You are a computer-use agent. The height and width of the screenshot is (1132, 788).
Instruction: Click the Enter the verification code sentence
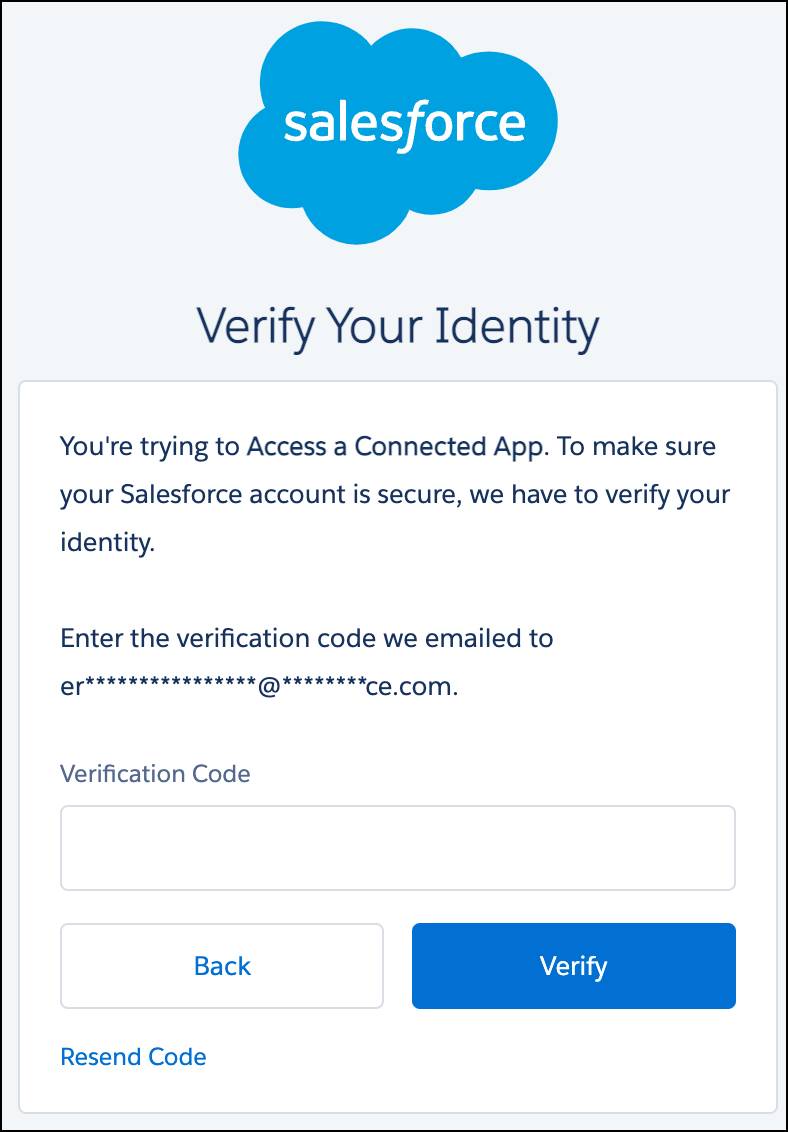coord(308,638)
